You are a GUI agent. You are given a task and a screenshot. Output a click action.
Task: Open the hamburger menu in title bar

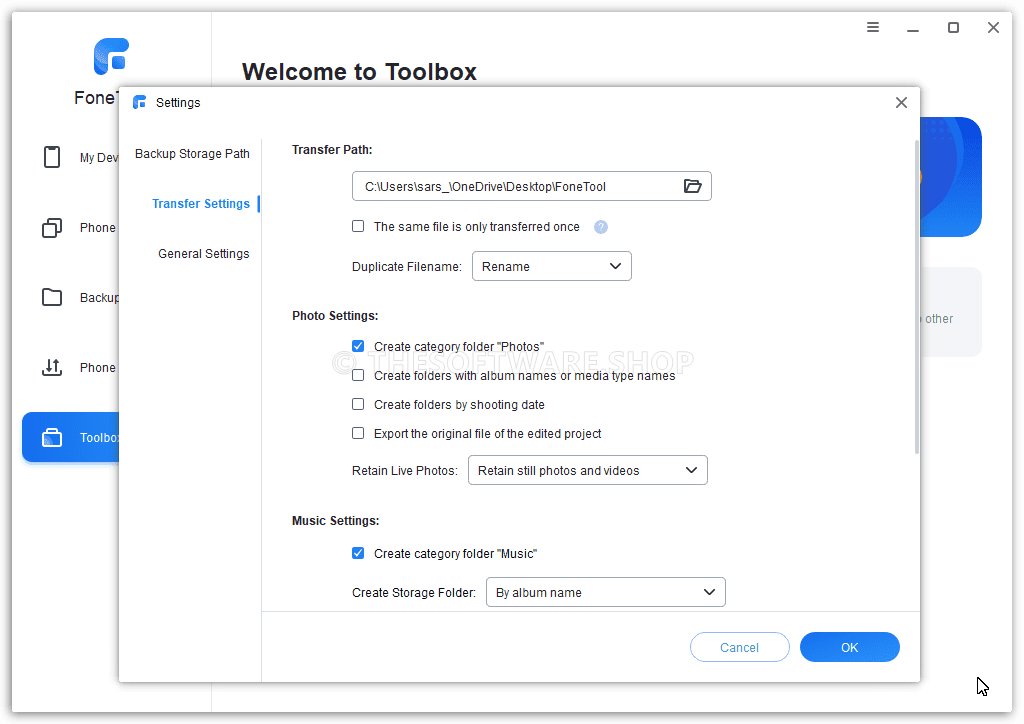[872, 27]
